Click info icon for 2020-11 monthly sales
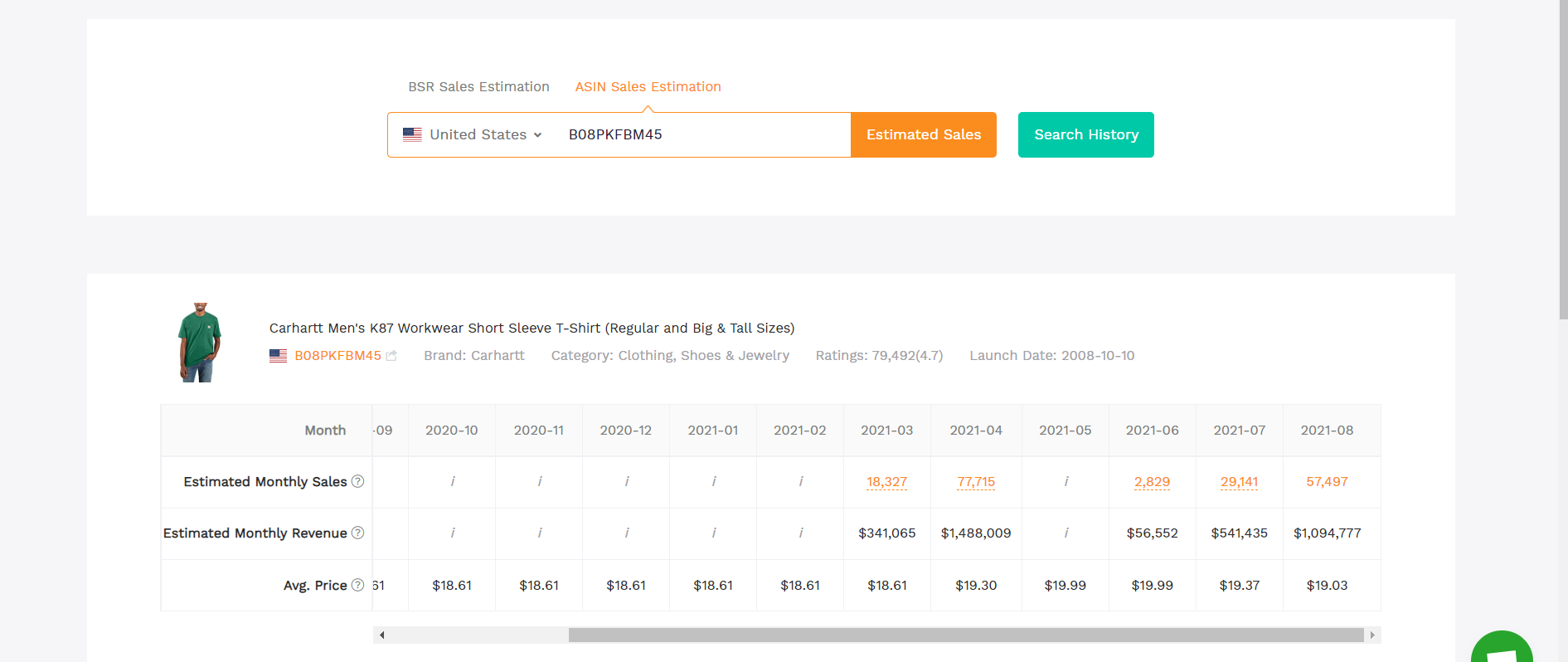Viewport: 1568px width, 662px height. pyautogui.click(x=540, y=481)
